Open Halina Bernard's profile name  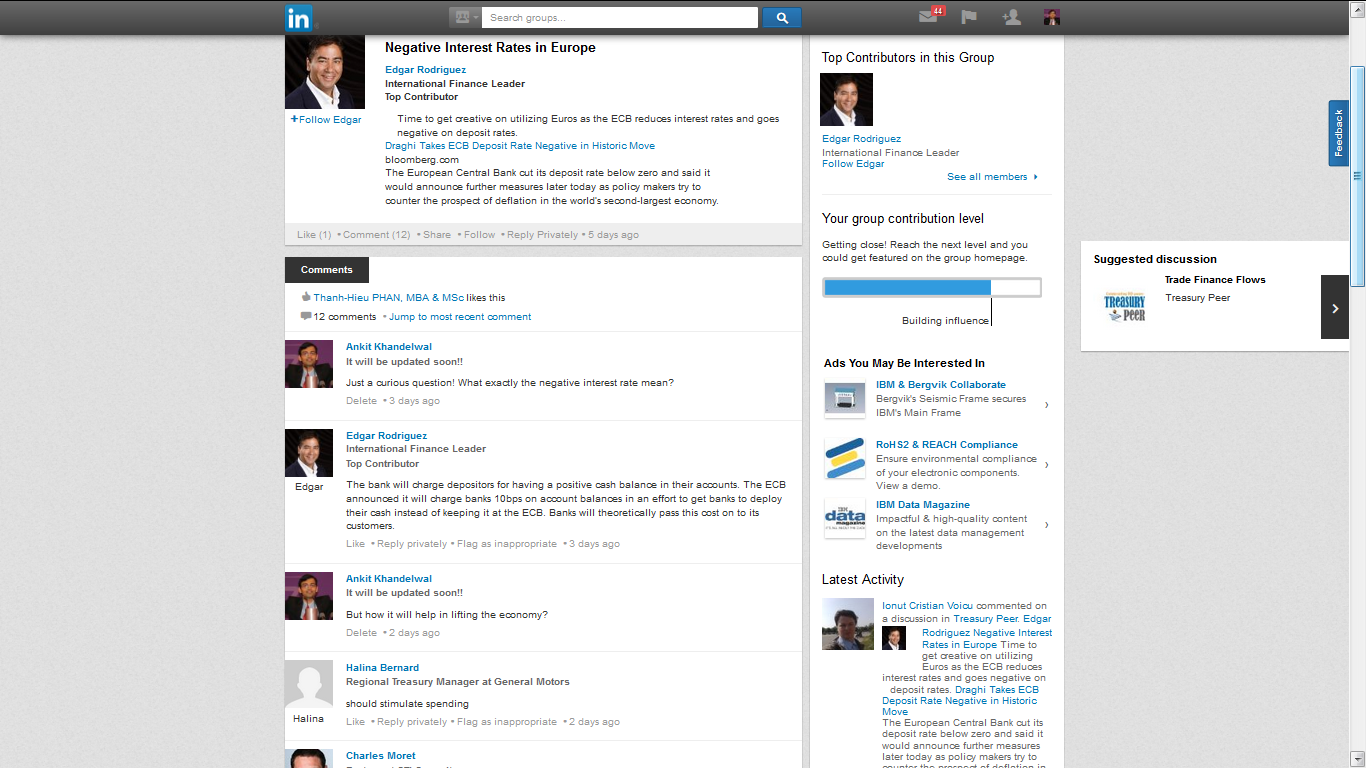382,668
